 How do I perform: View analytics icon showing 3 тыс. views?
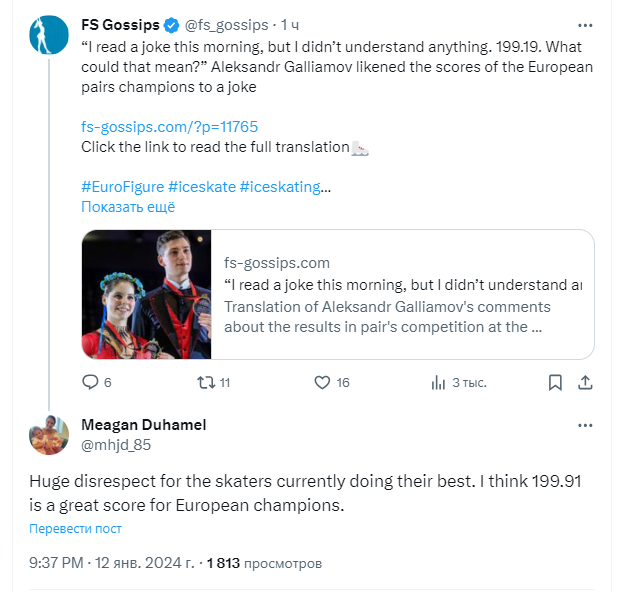tap(437, 382)
